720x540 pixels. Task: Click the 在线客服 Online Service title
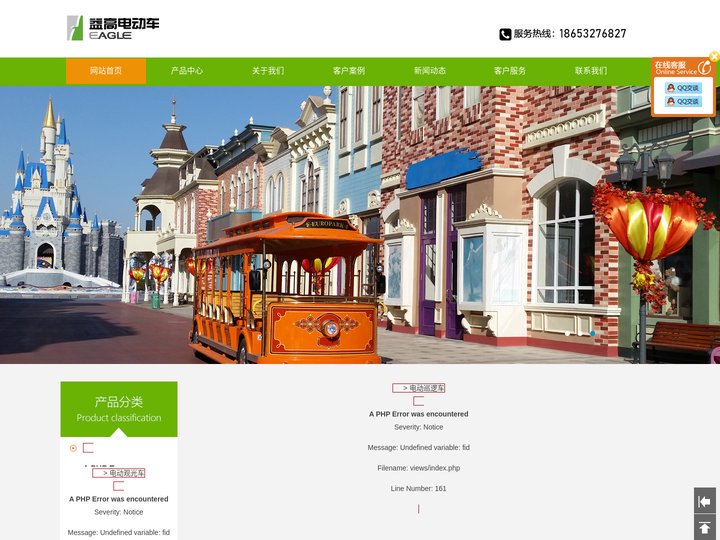click(675, 68)
